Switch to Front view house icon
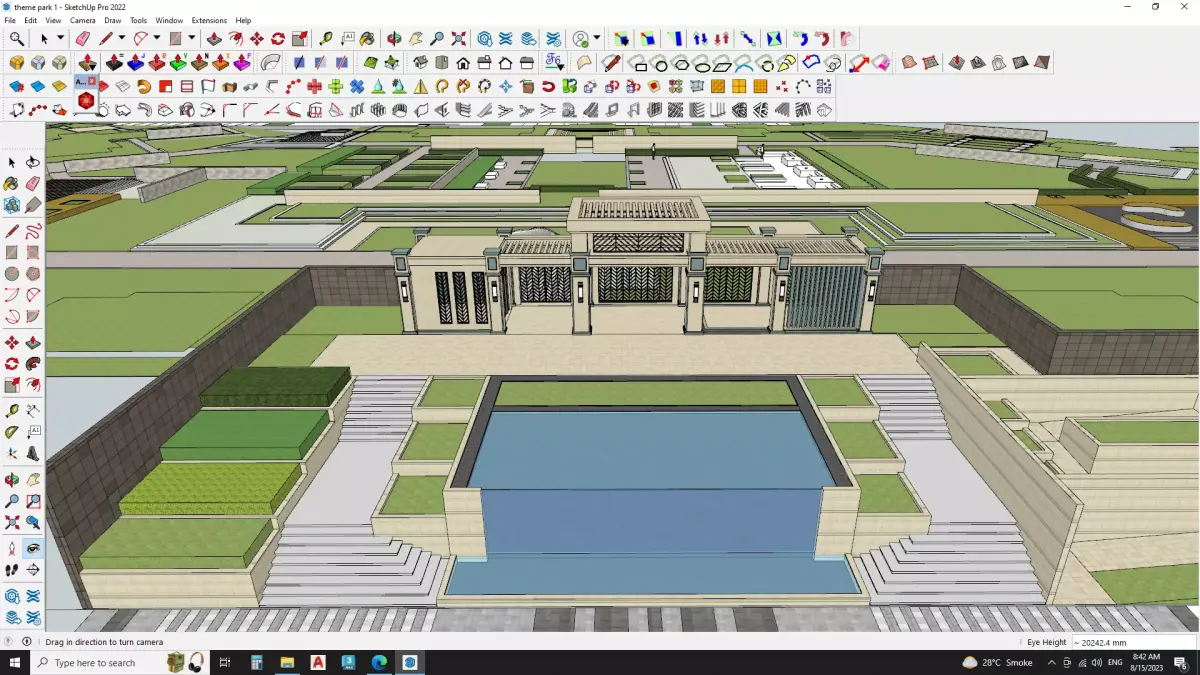1200x675 pixels. pyautogui.click(x=462, y=62)
